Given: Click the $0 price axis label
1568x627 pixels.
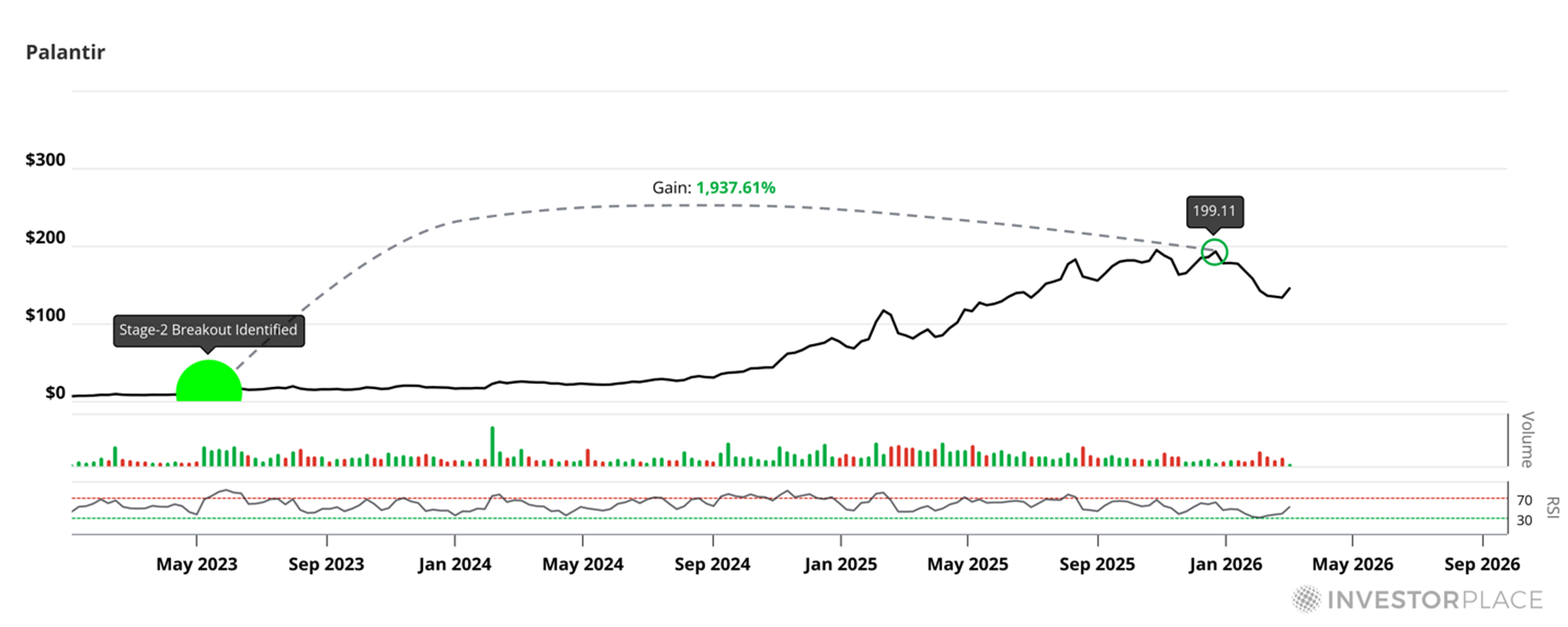Looking at the screenshot, I should click(55, 393).
